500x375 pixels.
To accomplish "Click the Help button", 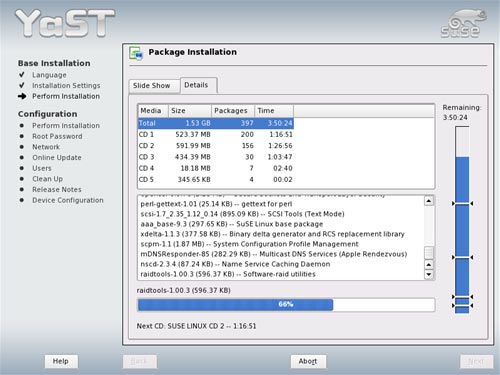I will (61, 361).
